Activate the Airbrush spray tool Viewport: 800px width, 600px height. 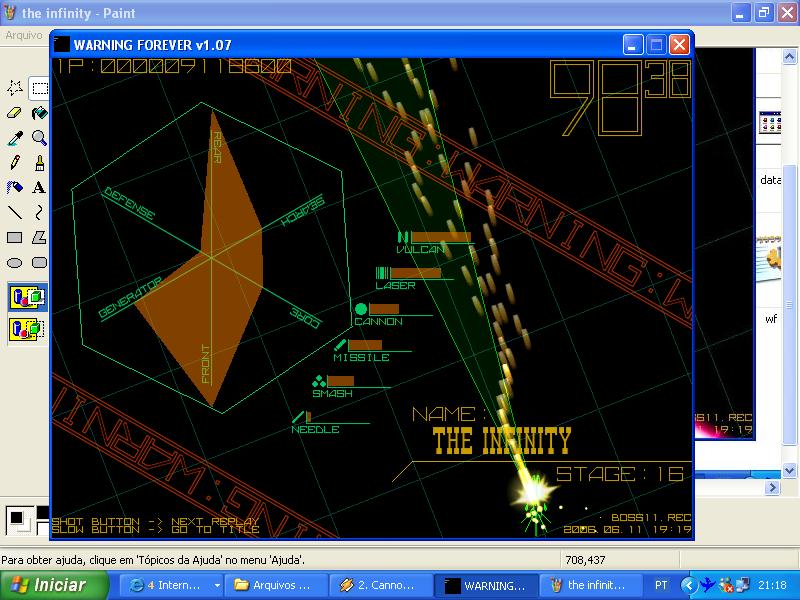pos(15,187)
